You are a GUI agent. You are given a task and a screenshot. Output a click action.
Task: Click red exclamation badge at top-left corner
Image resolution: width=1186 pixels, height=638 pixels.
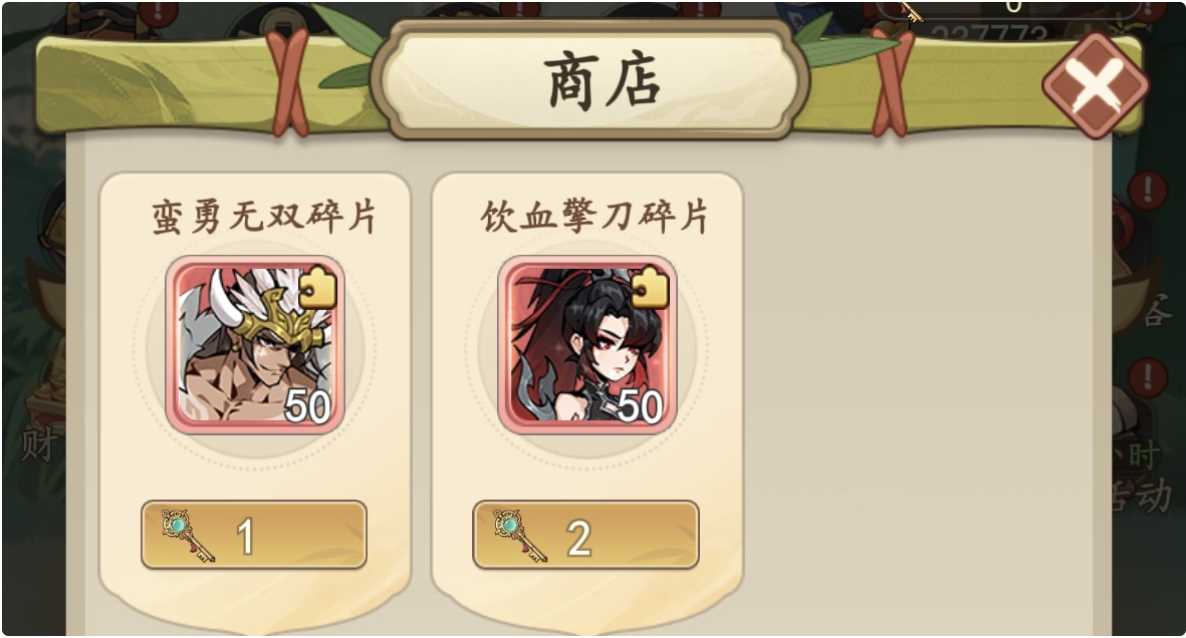(x=160, y=9)
